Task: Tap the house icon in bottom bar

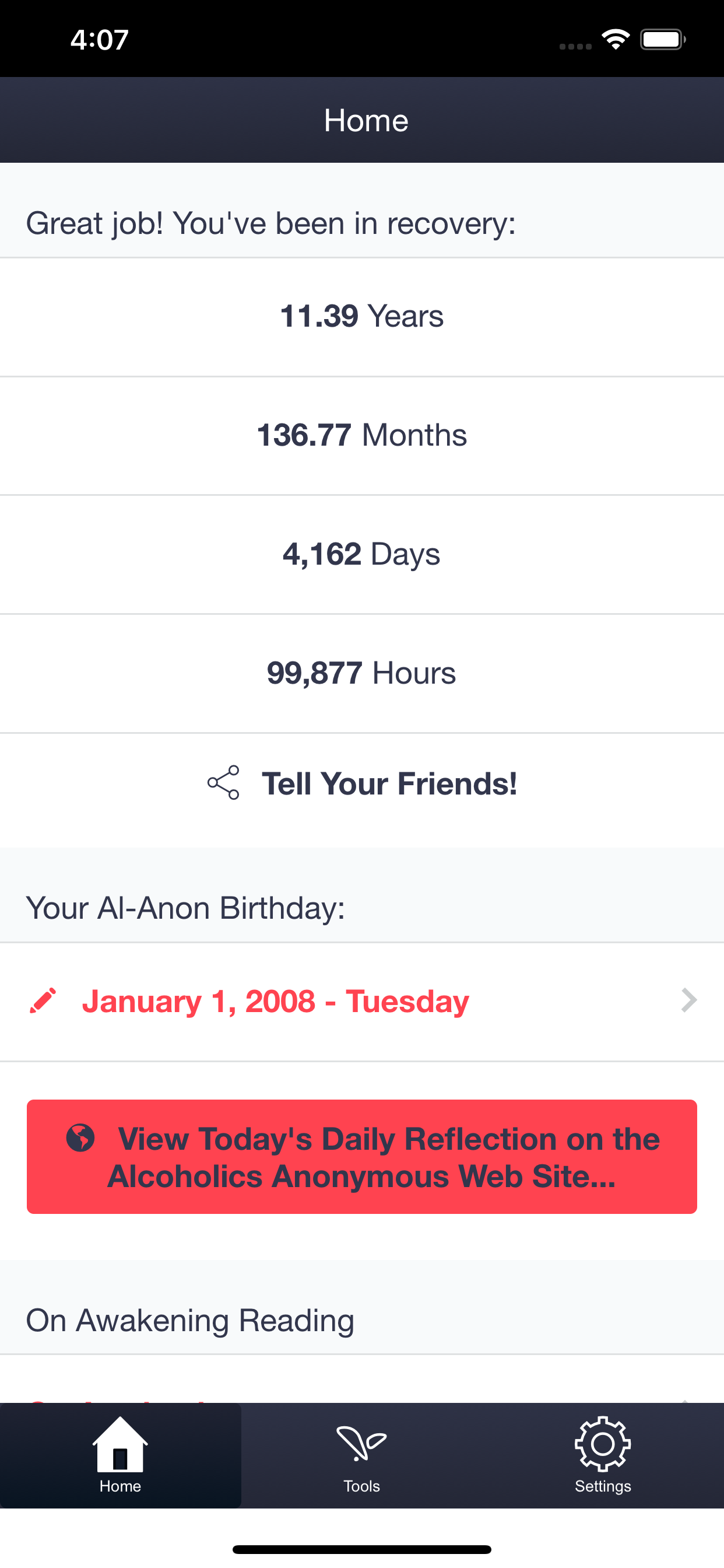Action: coord(120,1444)
